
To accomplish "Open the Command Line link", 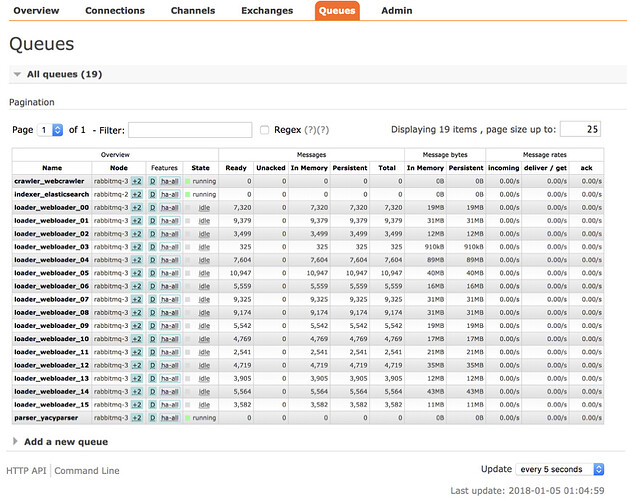I will [x=87, y=471].
